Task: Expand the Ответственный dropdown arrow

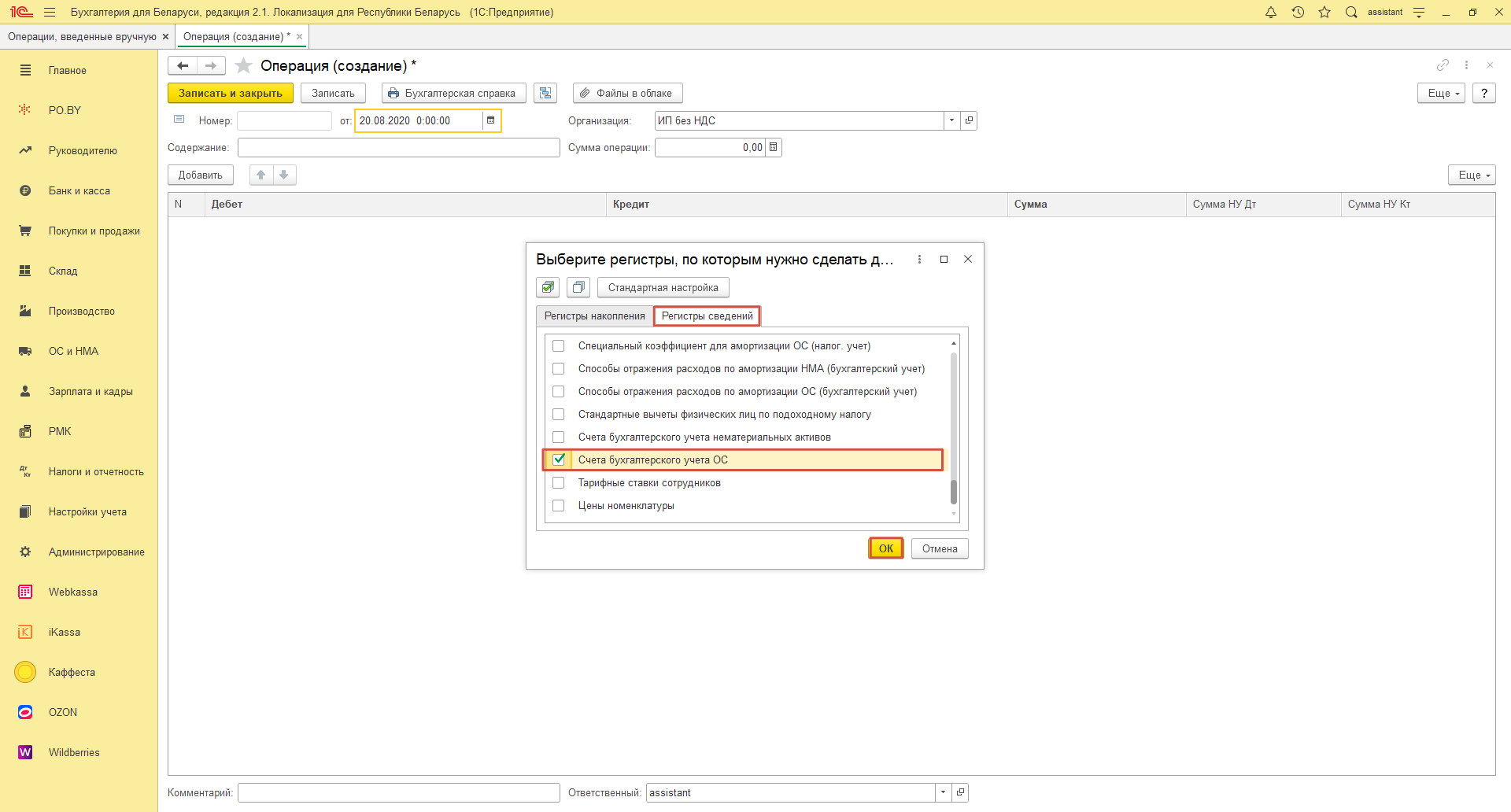Action: click(x=943, y=792)
